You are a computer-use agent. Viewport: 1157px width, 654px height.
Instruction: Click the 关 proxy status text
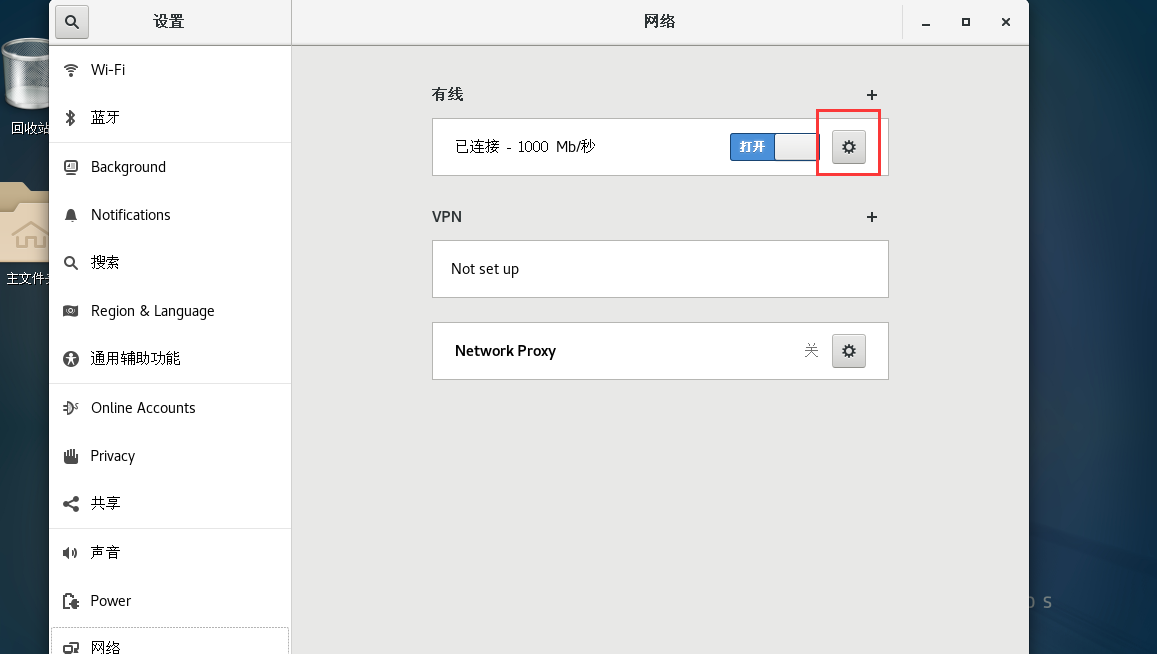pos(811,351)
